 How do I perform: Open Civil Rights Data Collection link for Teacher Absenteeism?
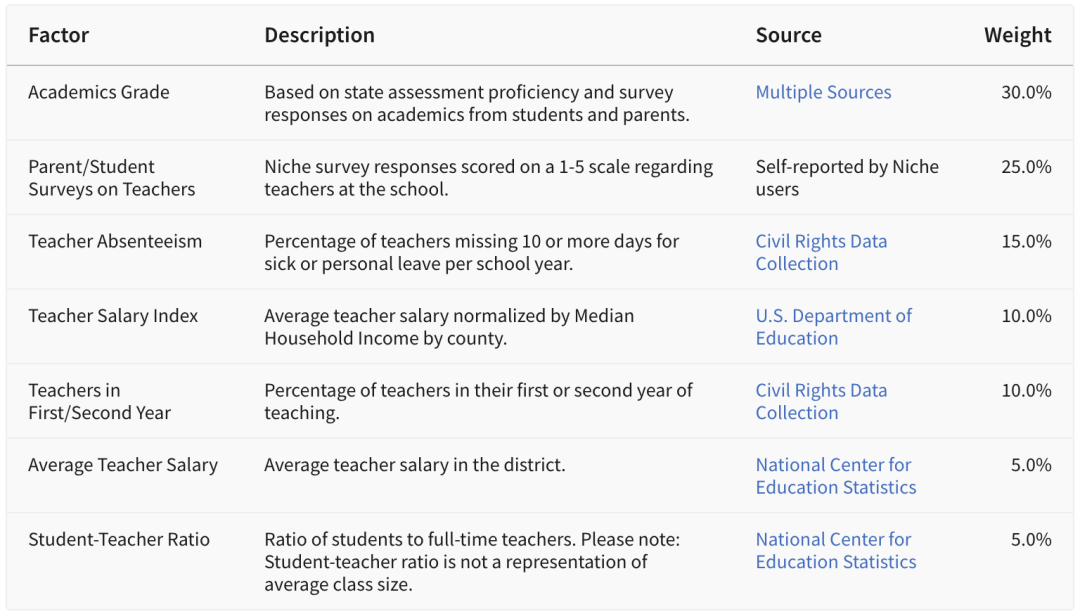(x=821, y=252)
